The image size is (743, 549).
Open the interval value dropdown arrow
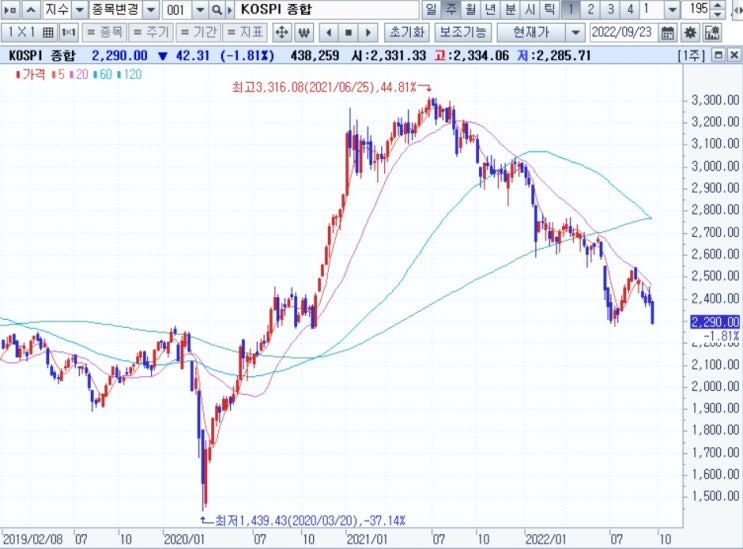coord(672,9)
